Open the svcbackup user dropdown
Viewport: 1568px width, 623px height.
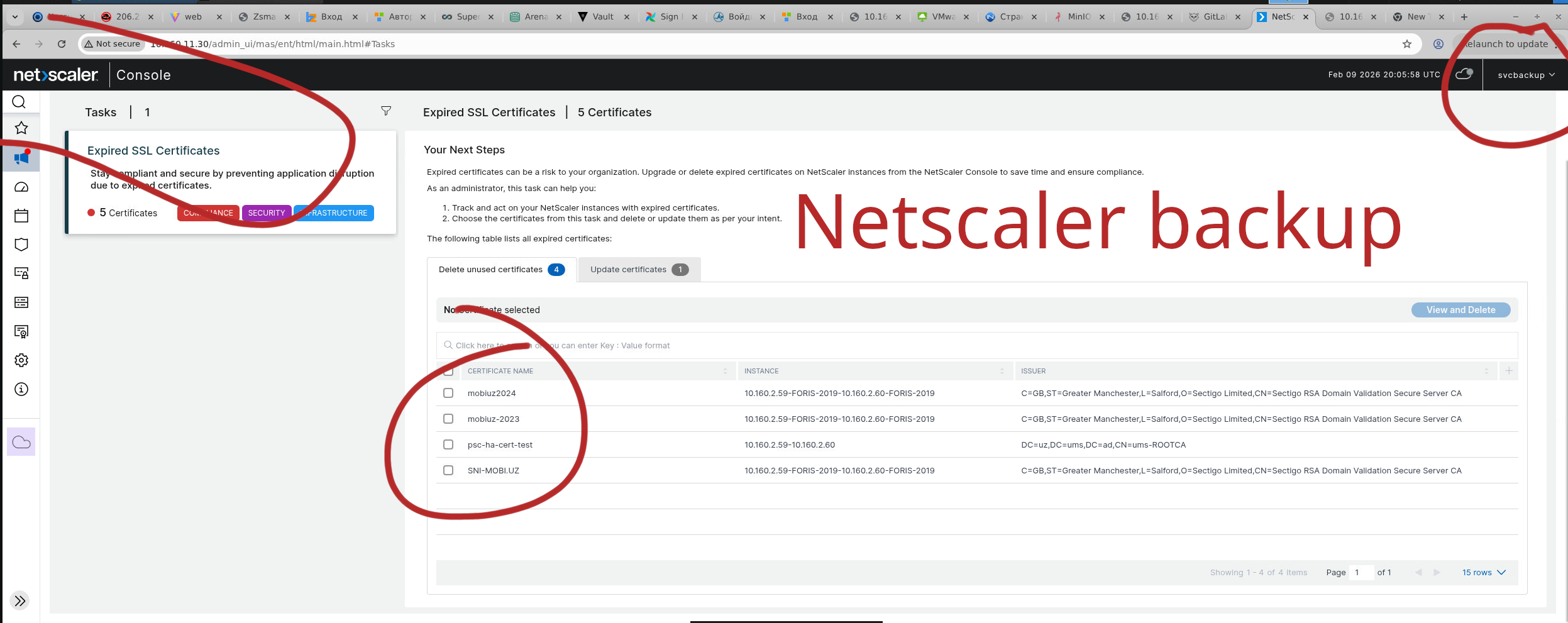[x=1526, y=75]
